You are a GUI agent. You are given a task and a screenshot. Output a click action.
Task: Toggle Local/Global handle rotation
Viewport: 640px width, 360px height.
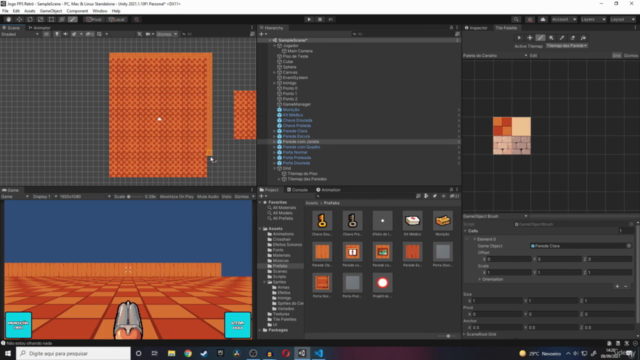click(x=117, y=19)
